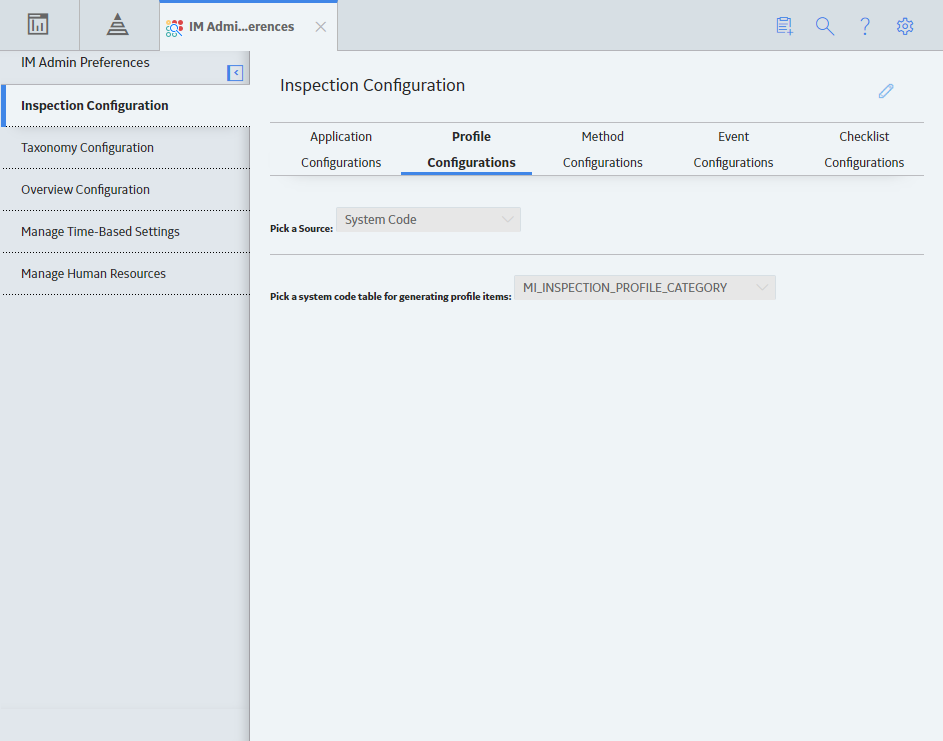Open Manage Time-Based Settings
Screen dimensions: 943x741
(126, 232)
